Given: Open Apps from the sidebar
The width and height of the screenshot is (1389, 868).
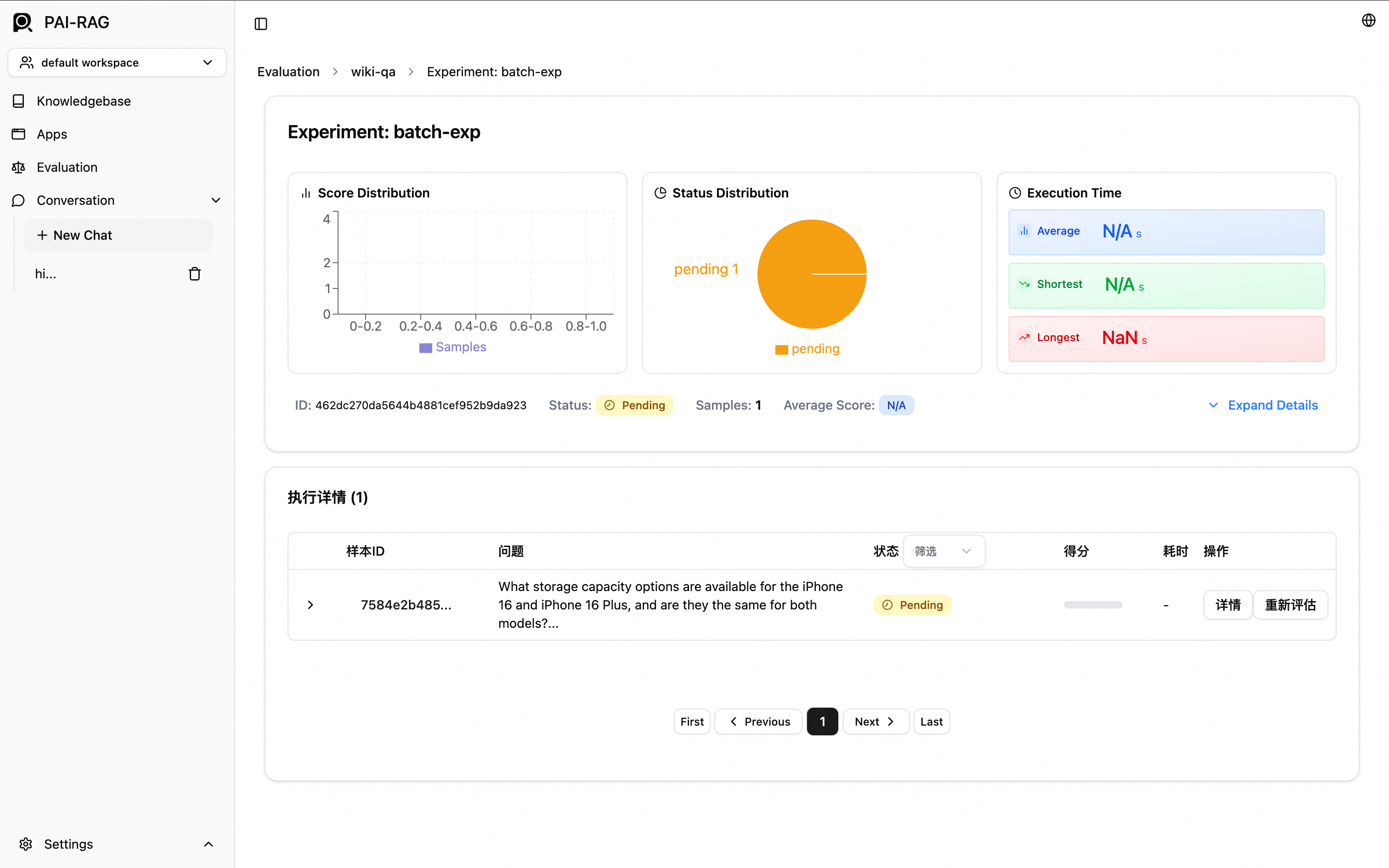Looking at the screenshot, I should [51, 134].
